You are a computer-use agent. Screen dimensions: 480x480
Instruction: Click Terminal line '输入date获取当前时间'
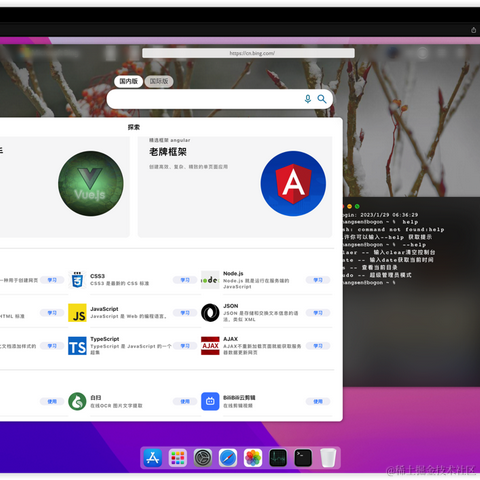[x=402, y=260]
